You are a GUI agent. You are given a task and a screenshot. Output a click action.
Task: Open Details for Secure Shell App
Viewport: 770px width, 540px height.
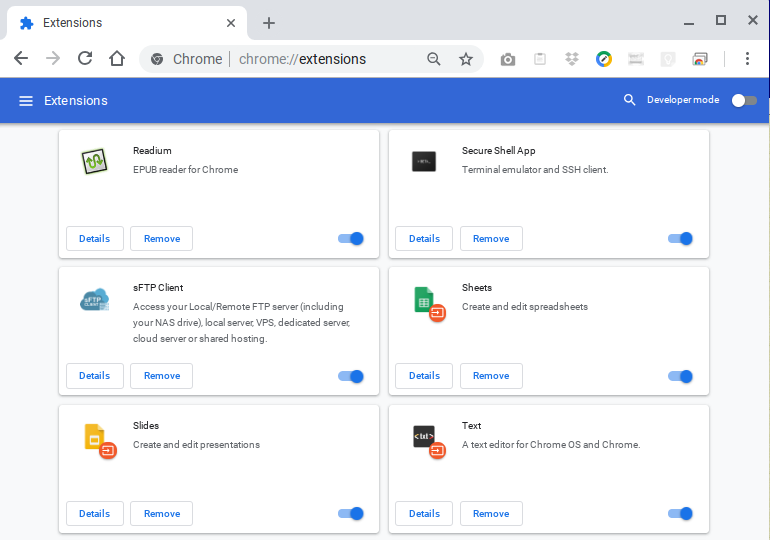[424, 239]
